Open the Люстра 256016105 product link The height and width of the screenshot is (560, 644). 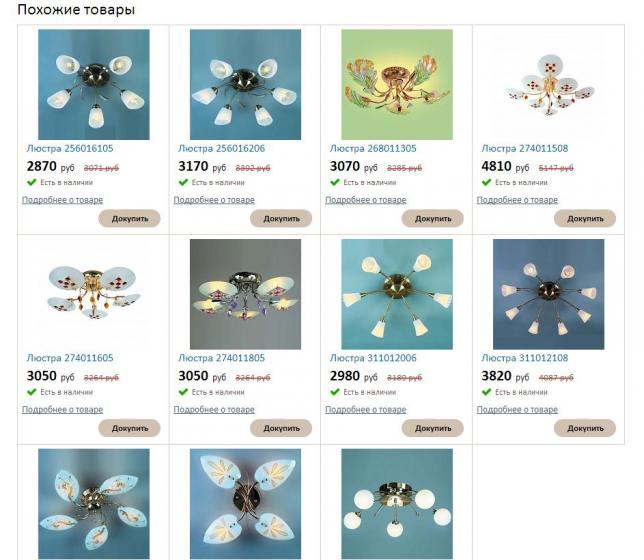tap(70, 148)
